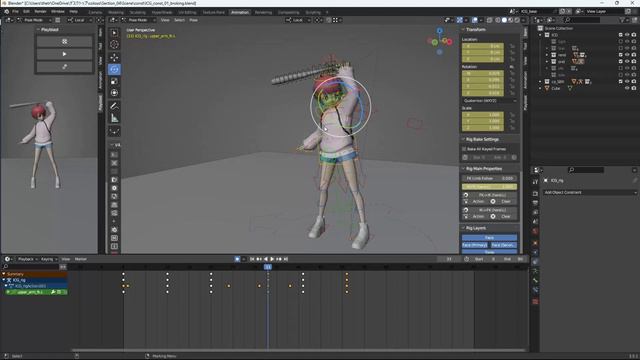
Task: Switch to the Rendering workspace tab
Action: tap(263, 12)
